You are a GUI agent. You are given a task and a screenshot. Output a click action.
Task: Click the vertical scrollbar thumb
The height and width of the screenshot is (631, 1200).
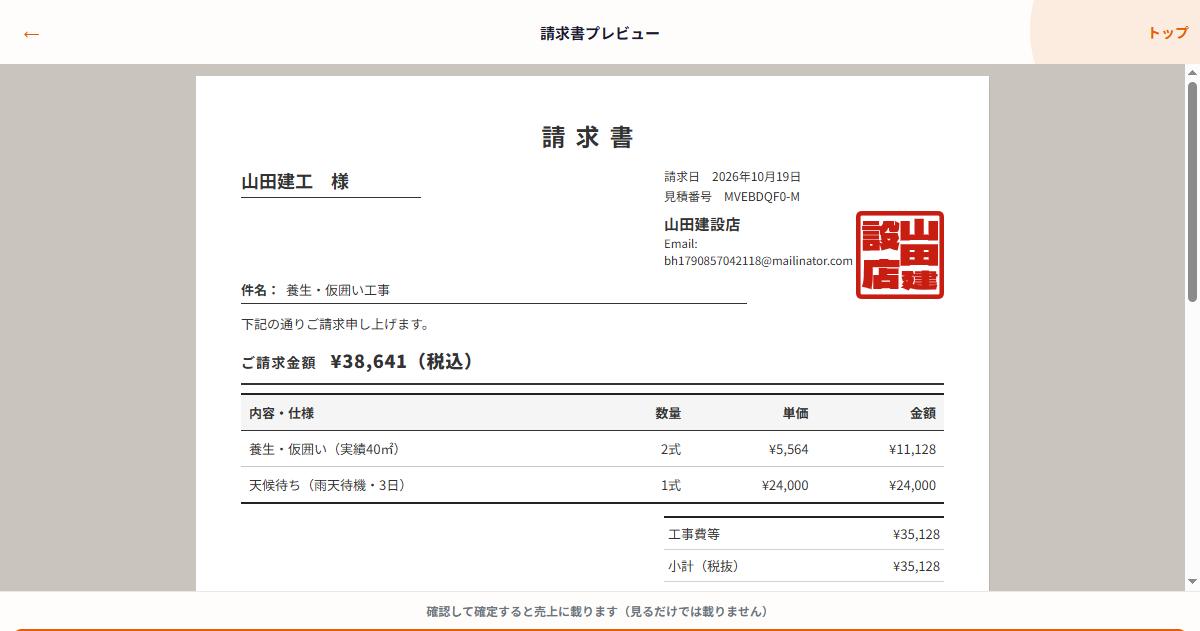coord(1192,190)
